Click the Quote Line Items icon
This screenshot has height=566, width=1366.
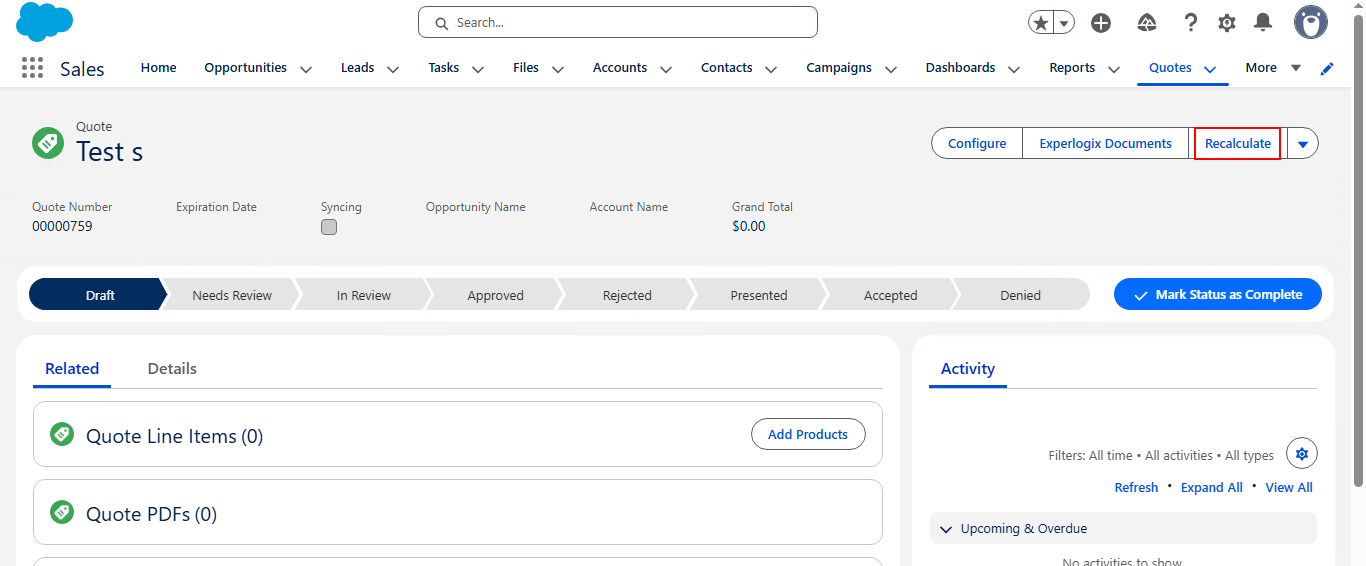click(62, 434)
